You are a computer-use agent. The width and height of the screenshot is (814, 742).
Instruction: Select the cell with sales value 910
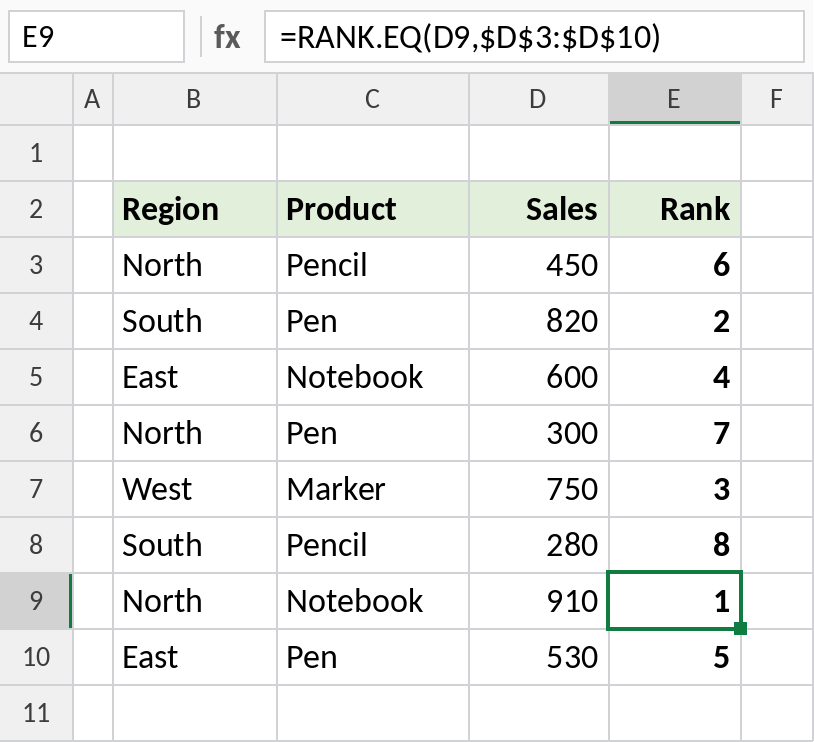coord(539,601)
